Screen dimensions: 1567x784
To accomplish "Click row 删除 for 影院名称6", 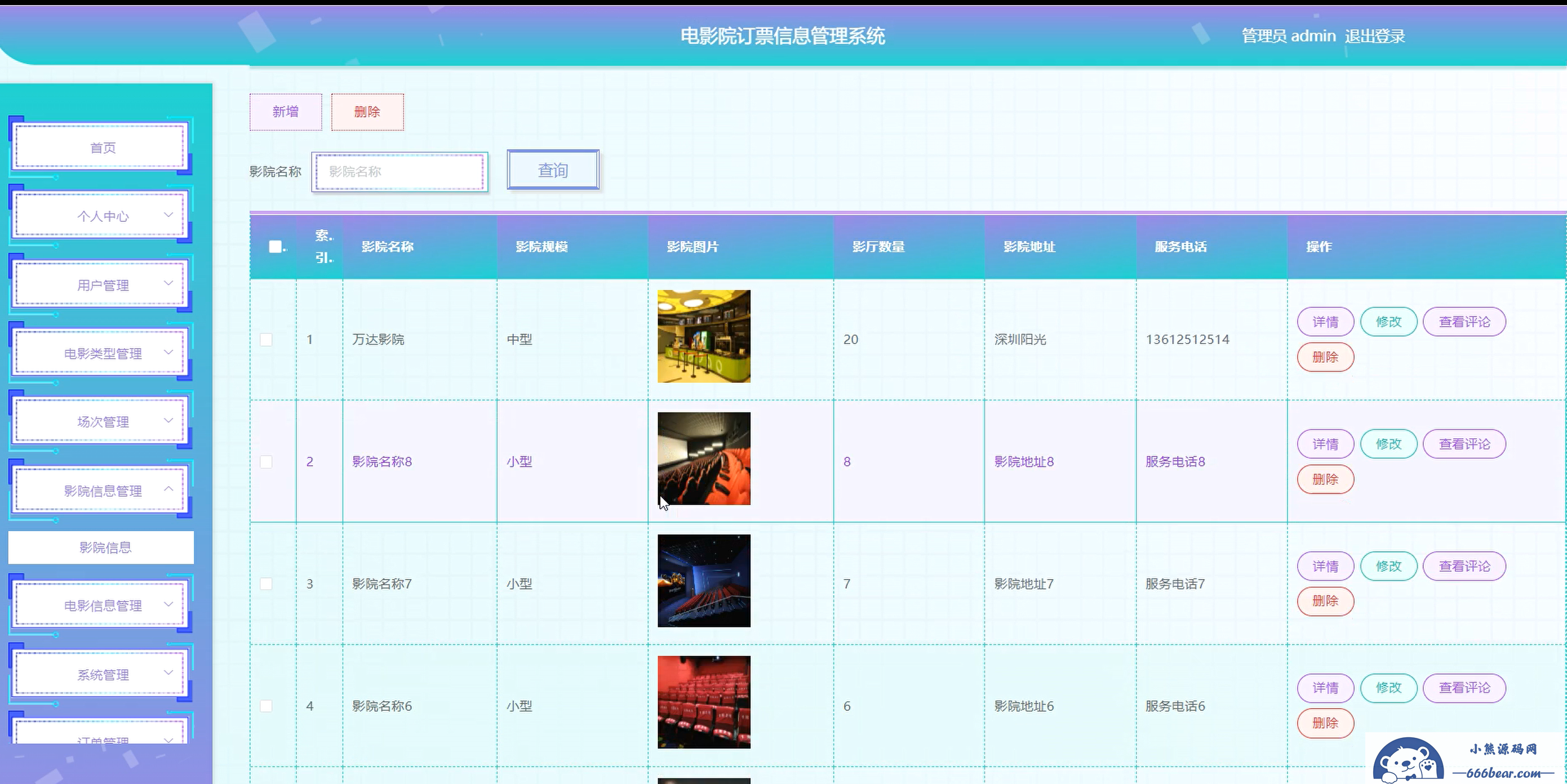I will [x=1325, y=723].
